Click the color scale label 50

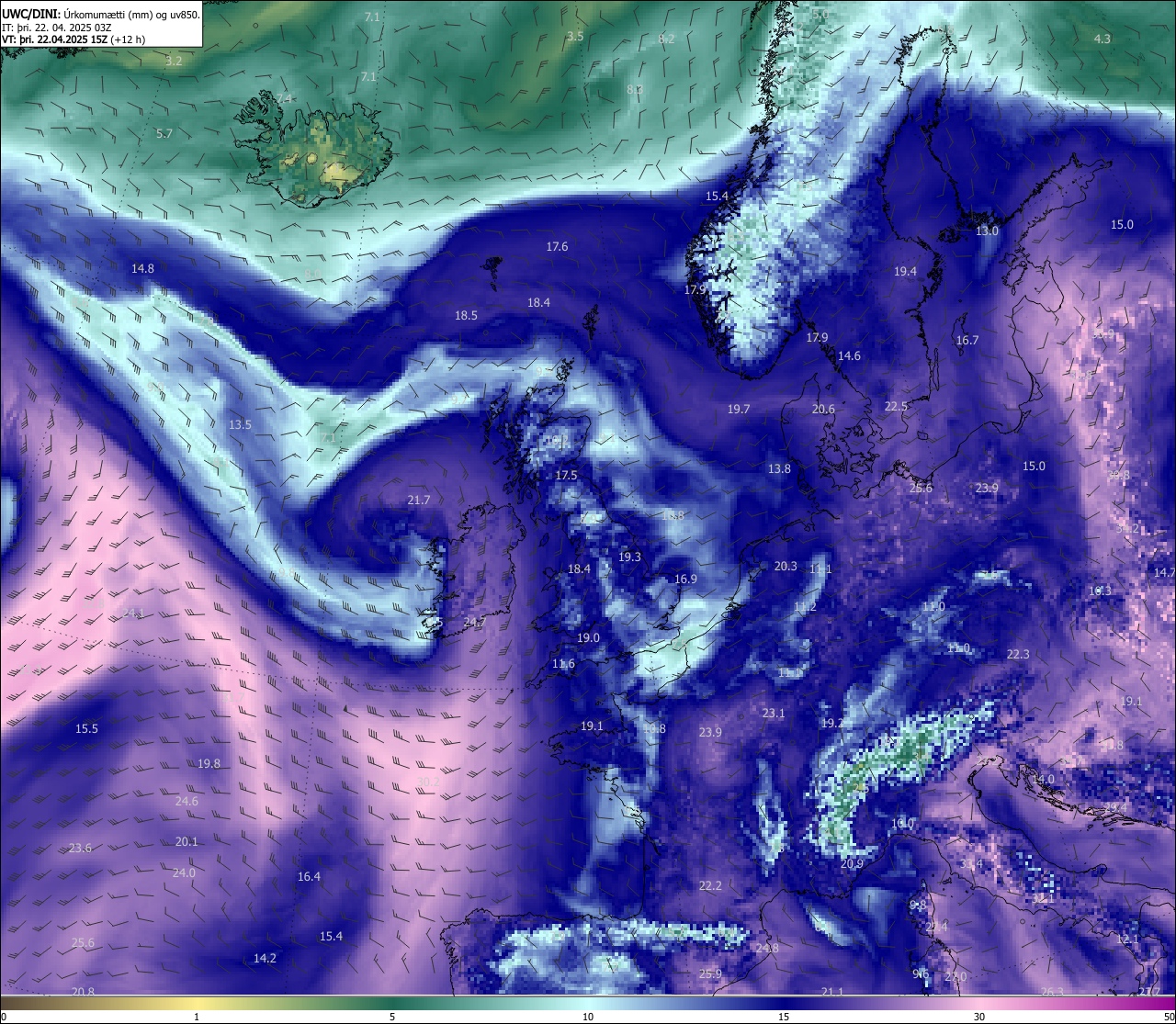[x=1169, y=1017]
